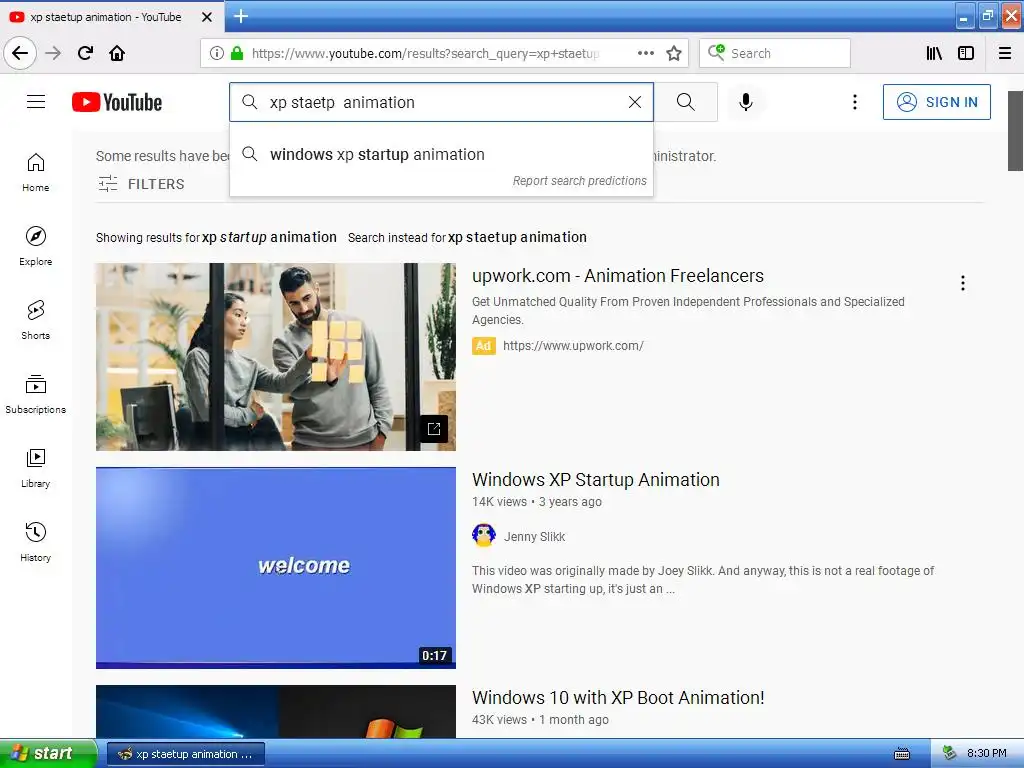Visit https://www.upwork.com/ ad link
The height and width of the screenshot is (768, 1024).
click(x=573, y=345)
